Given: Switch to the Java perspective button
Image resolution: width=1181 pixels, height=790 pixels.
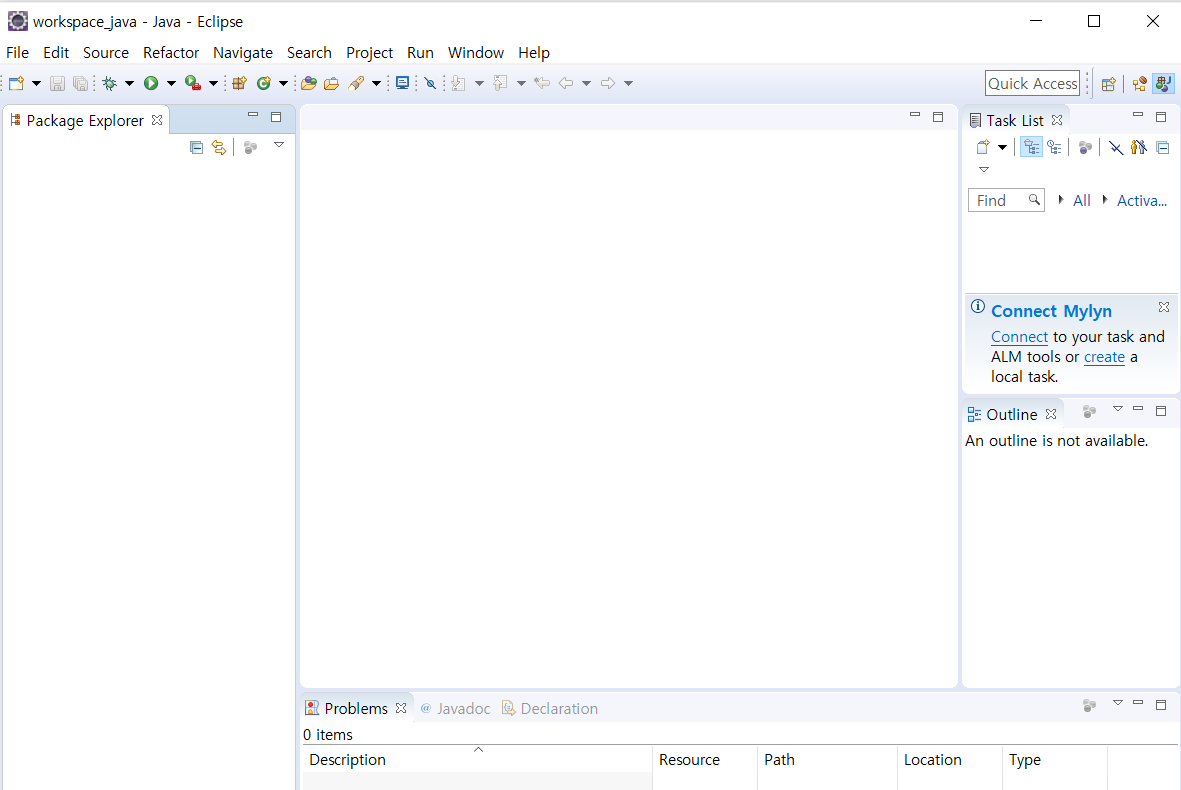Looking at the screenshot, I should point(1164,84).
